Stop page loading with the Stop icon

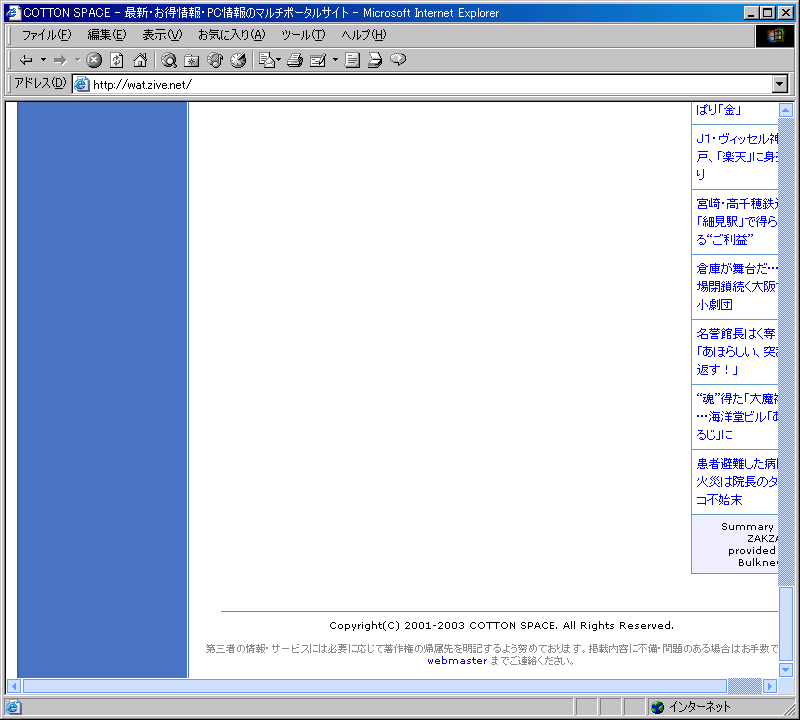94,60
